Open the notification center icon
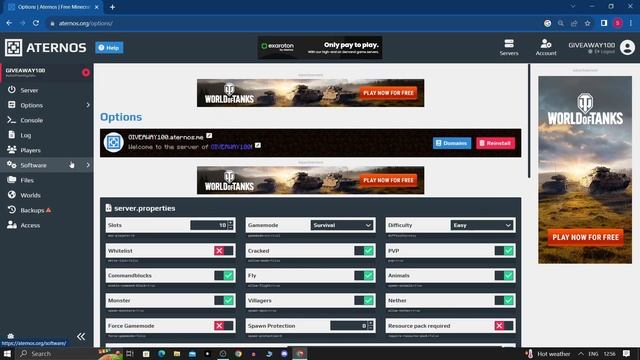 point(627,353)
